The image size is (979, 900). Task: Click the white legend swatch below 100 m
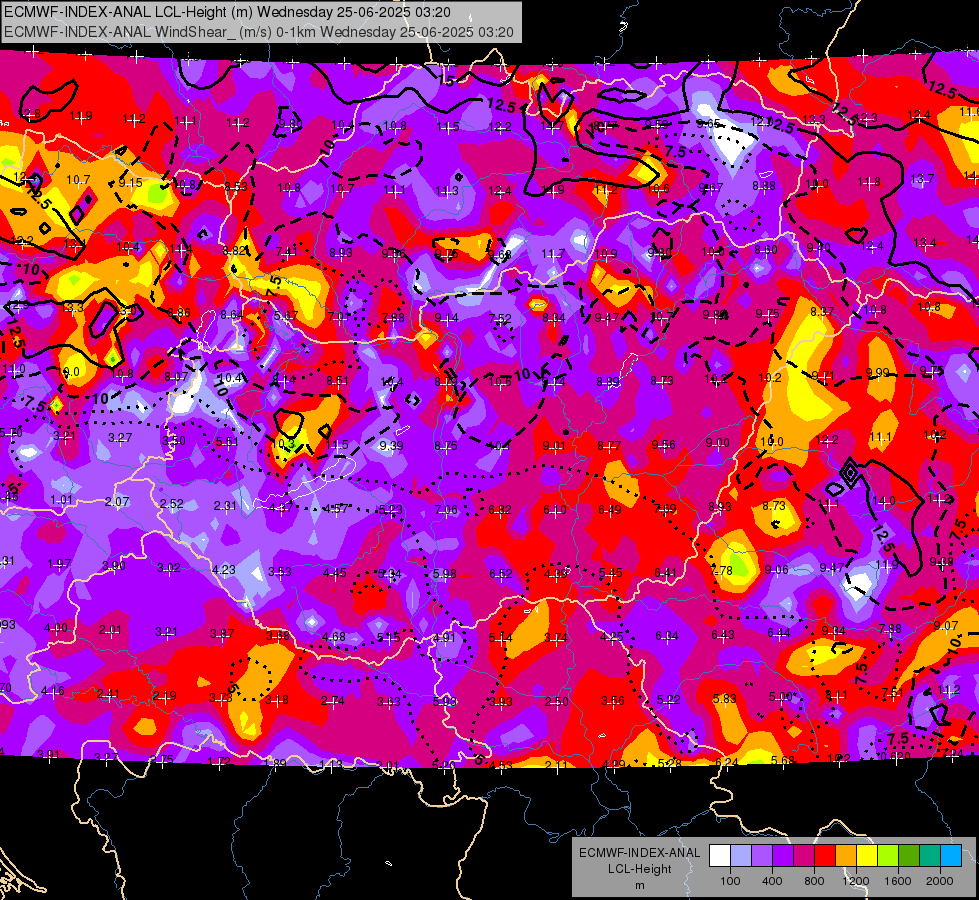(720, 856)
